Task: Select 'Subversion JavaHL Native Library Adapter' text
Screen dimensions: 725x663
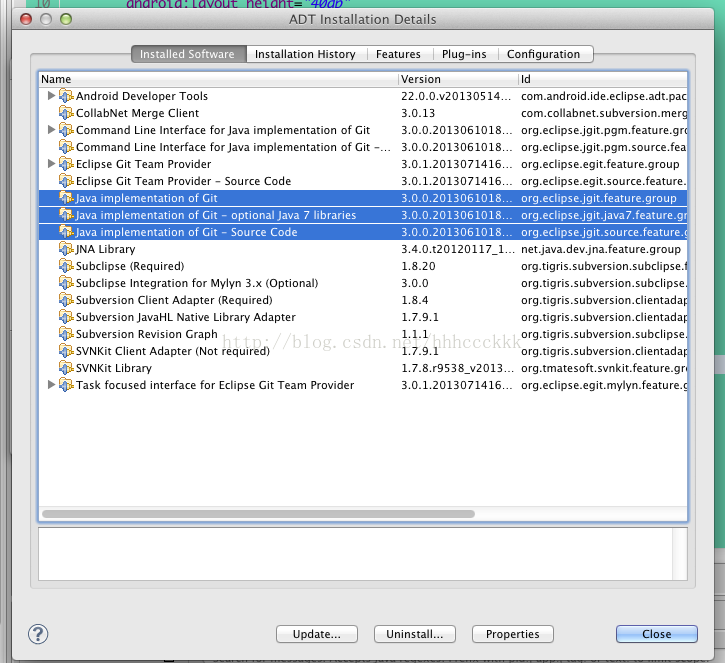Action: (x=185, y=317)
